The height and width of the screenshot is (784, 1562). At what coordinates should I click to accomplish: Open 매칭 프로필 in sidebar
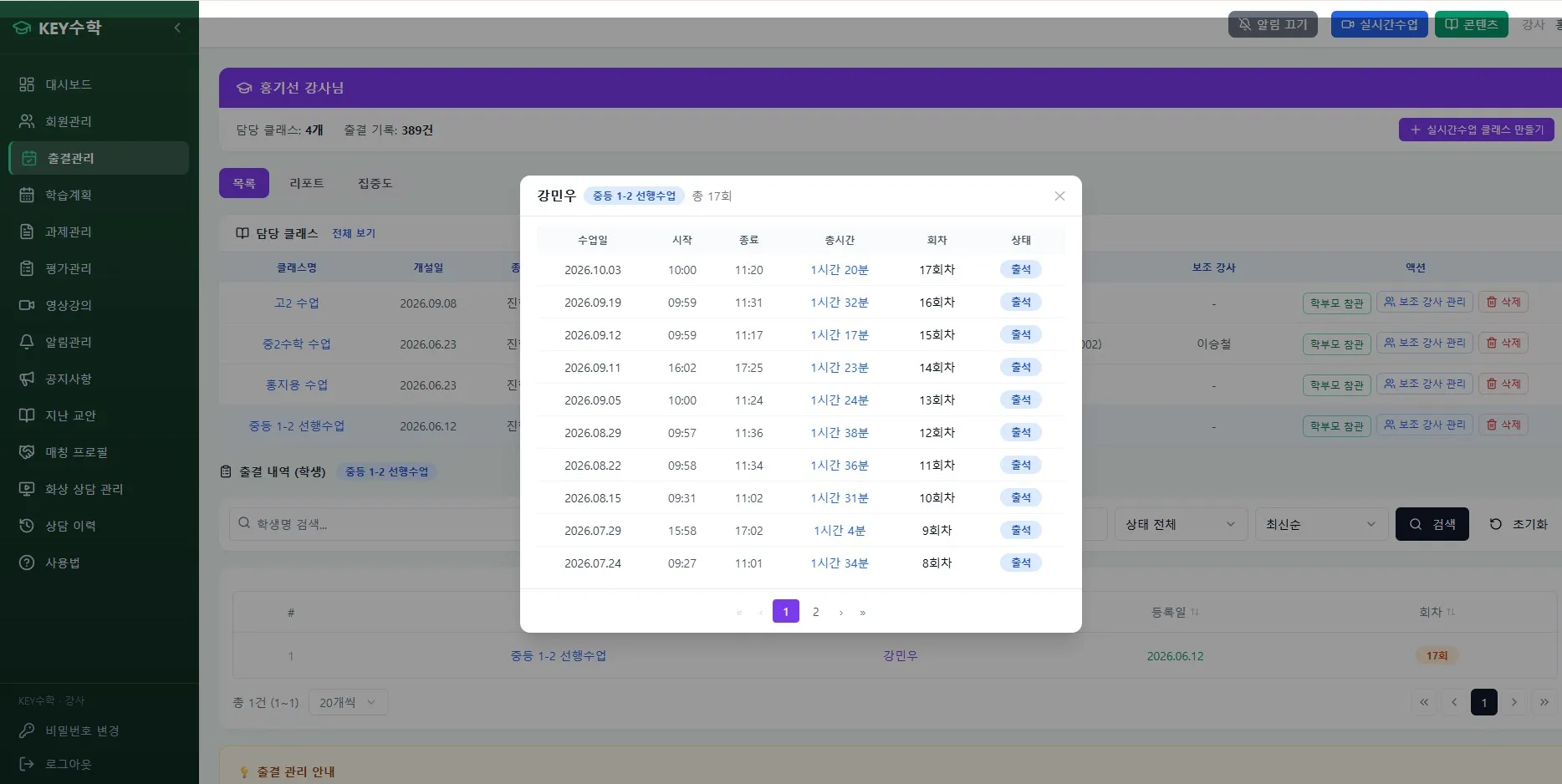tap(99, 452)
